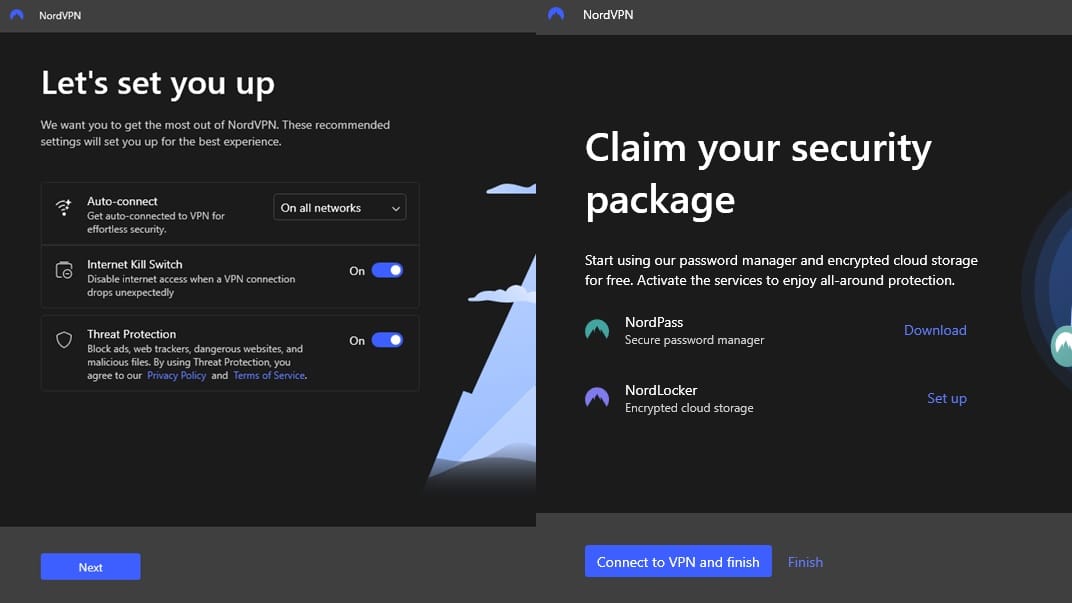Click the Finish link
This screenshot has width=1072, height=603.
pyautogui.click(x=805, y=562)
